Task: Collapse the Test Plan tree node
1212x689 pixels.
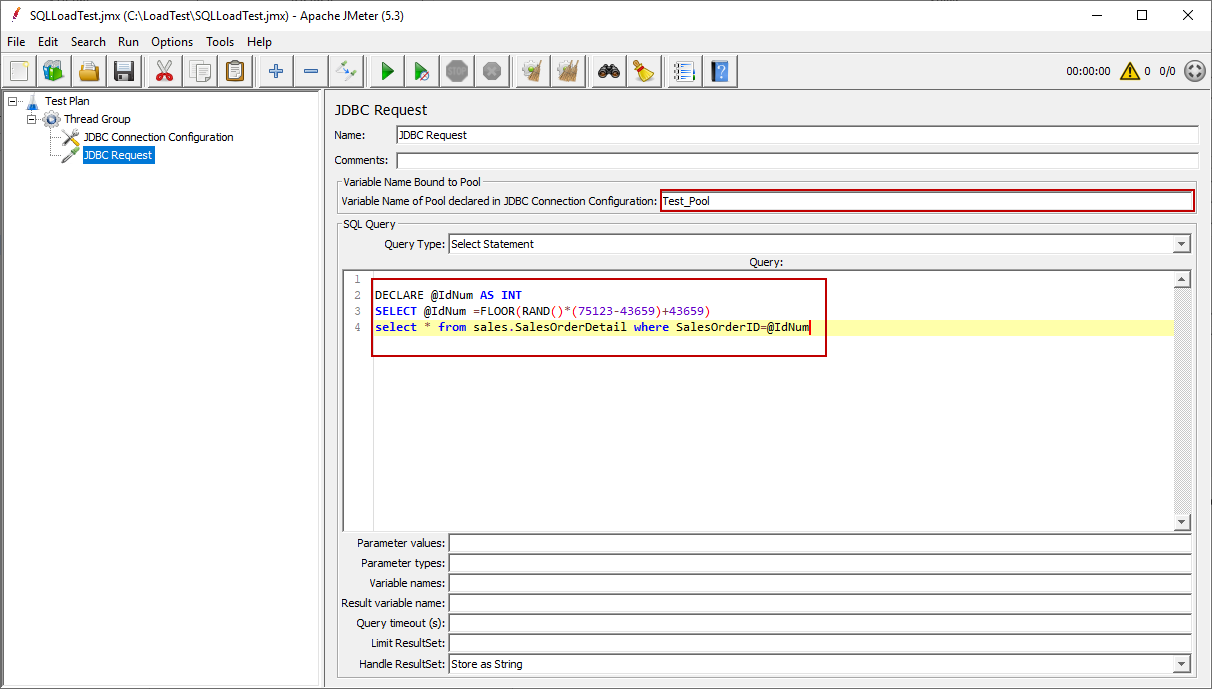Action: point(12,101)
